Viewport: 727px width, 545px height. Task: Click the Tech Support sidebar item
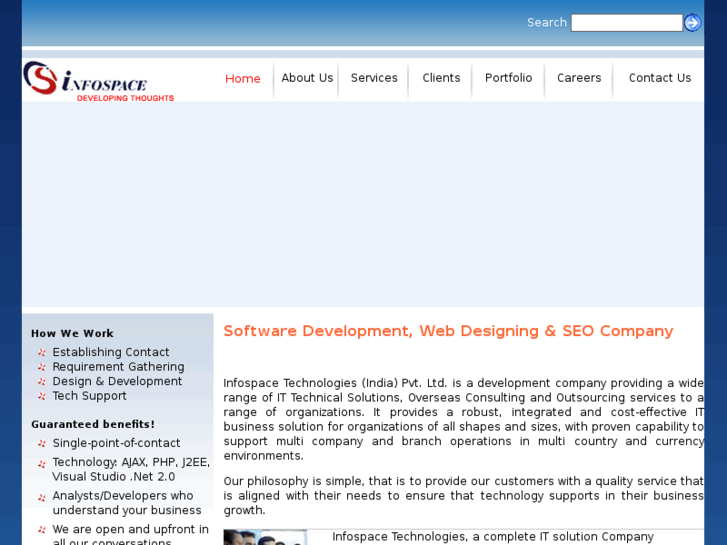click(x=89, y=396)
